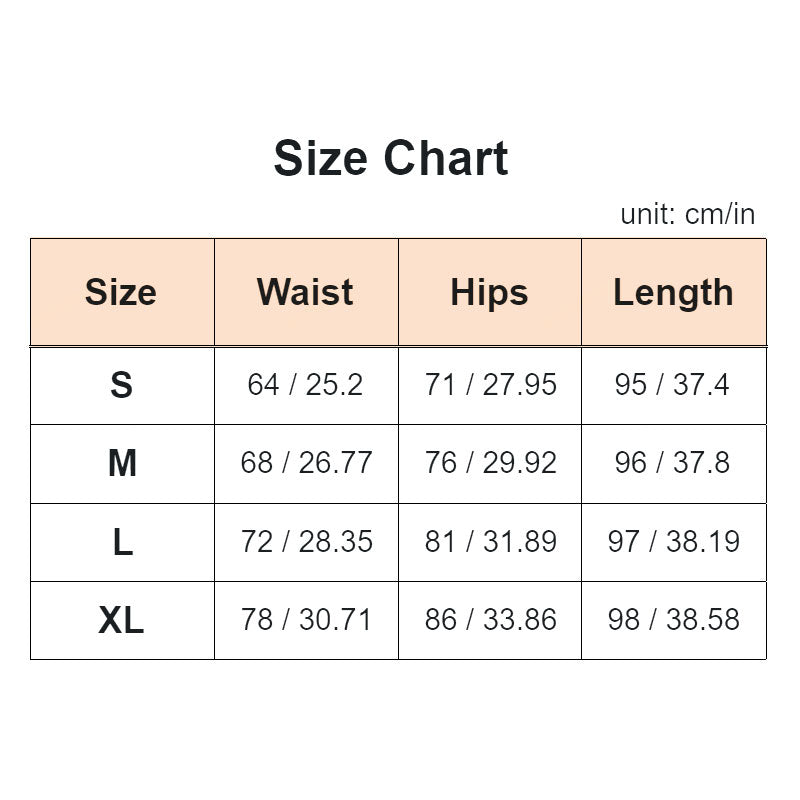Click the Size Chart title
Viewport: 800px width, 800px height.
click(391, 159)
